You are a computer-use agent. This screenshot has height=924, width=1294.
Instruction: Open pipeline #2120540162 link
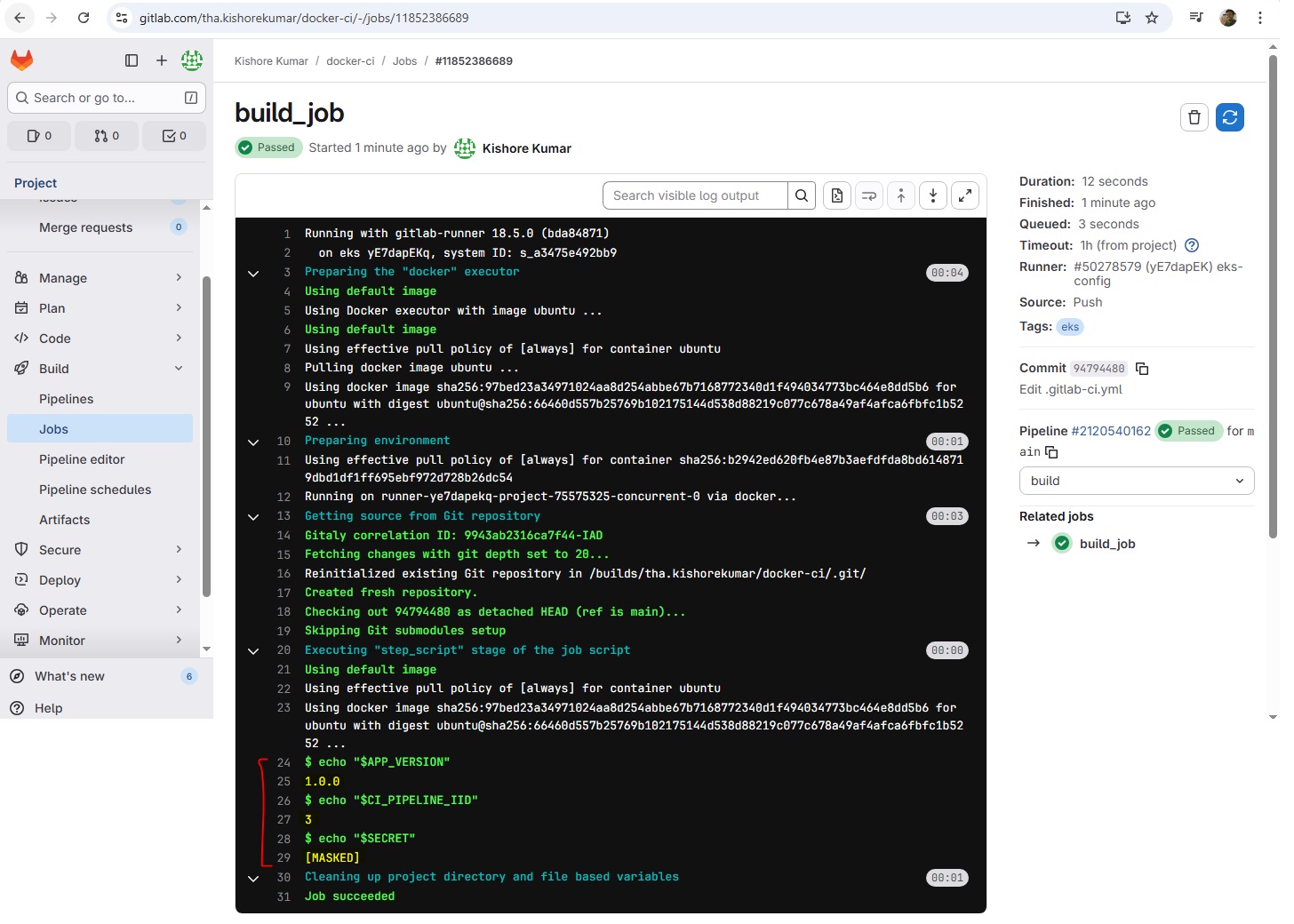click(1110, 431)
